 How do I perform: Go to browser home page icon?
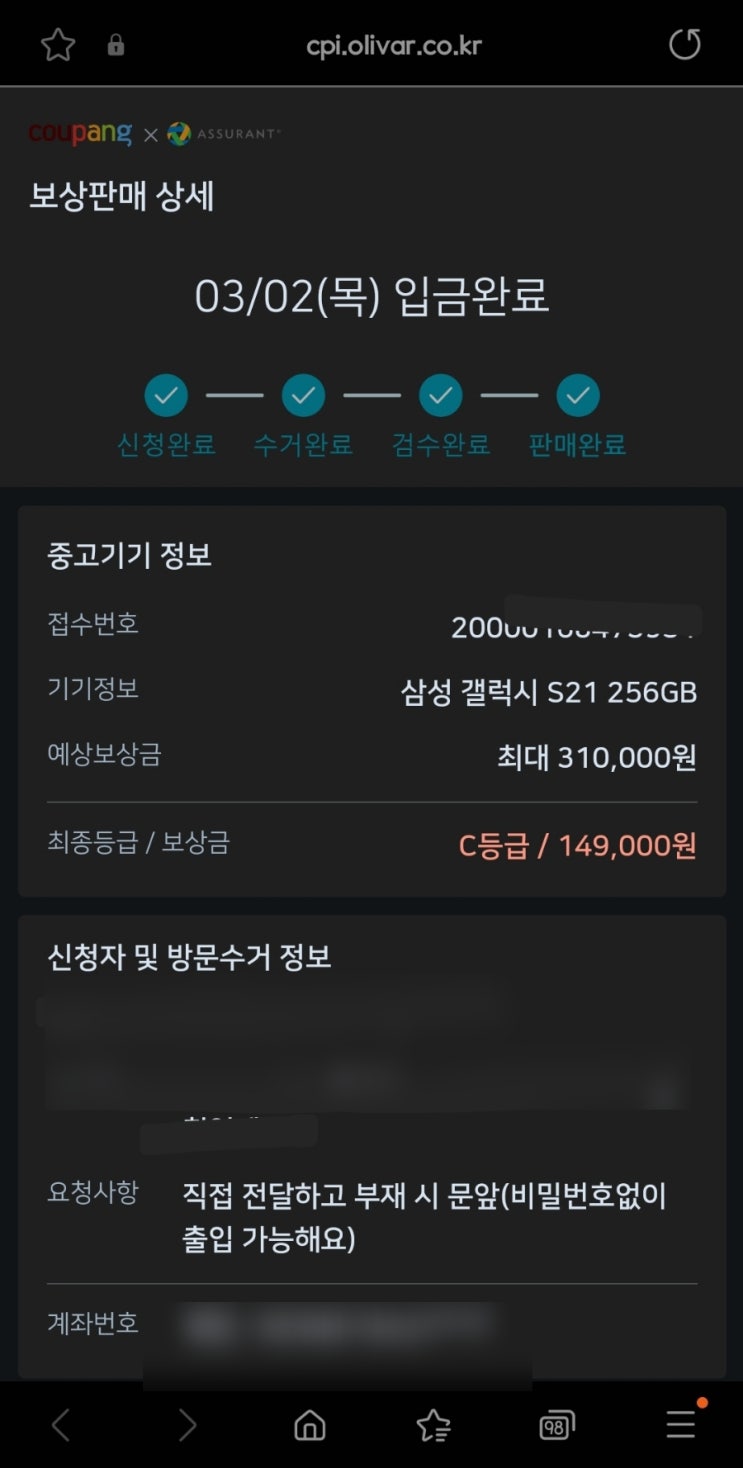[310, 1425]
